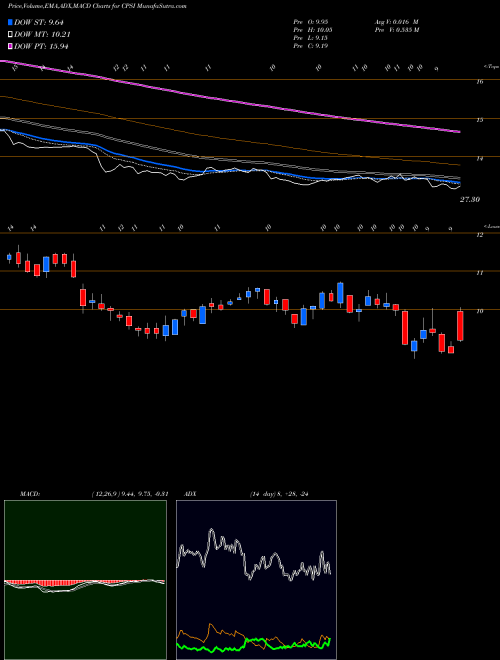Click the 'Pre C: 9.19' value
The width and height of the screenshot is (500, 660).
[x=313, y=46]
